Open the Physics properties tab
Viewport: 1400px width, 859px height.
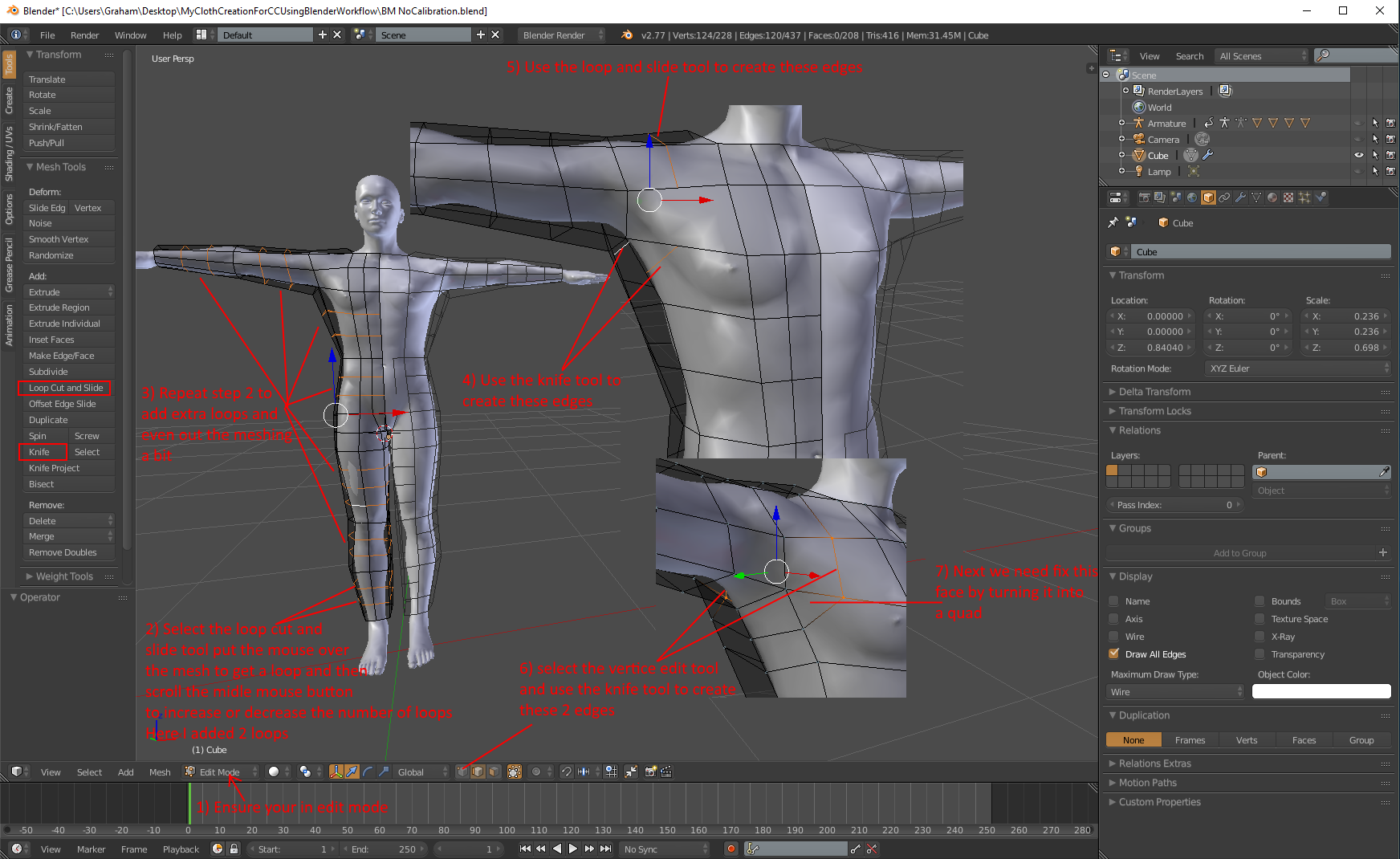(x=1321, y=197)
